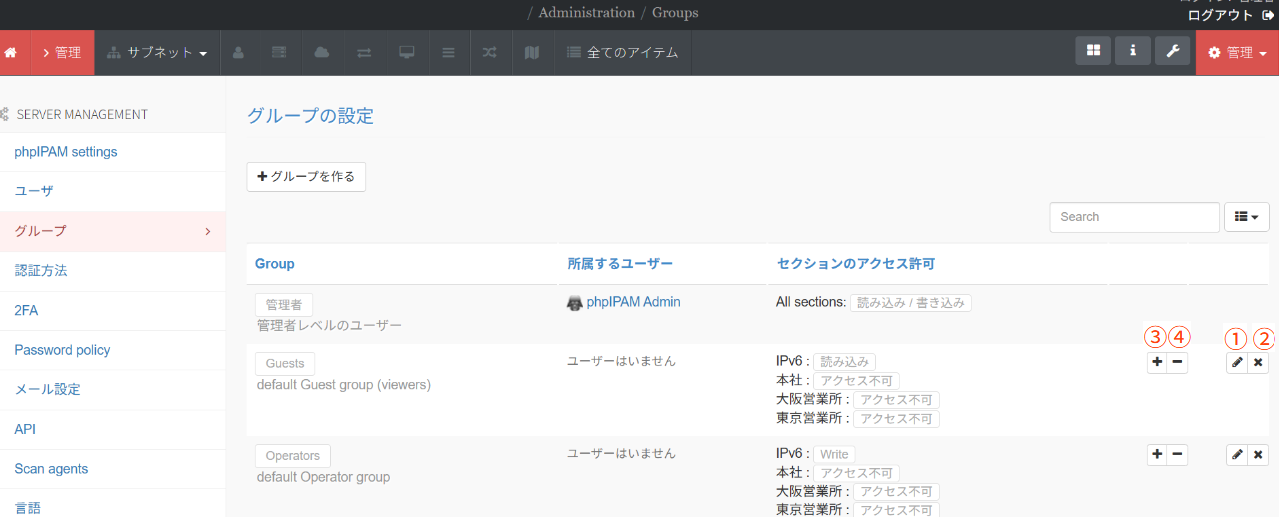Focus the Search input field
Viewport: 1279px width, 517px height.
(1135, 217)
